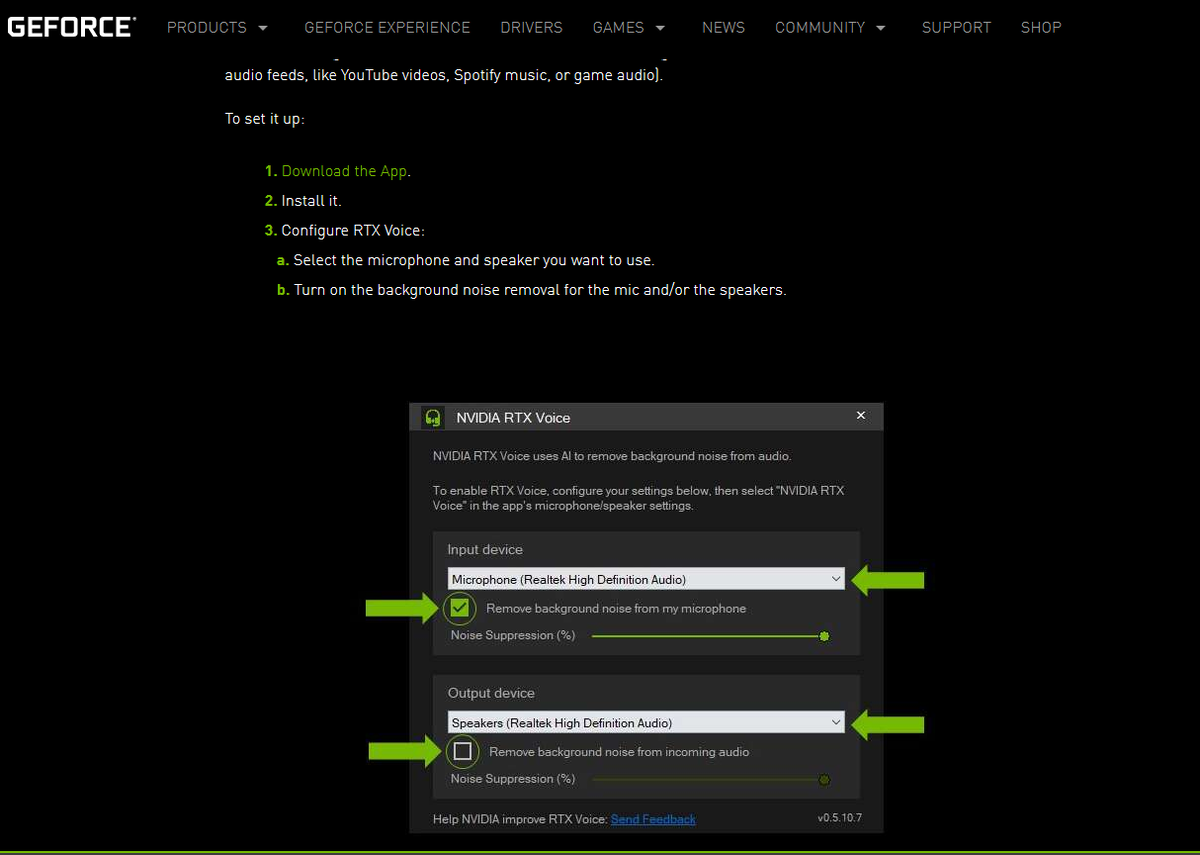
Task: Go to GeForce Experience page
Action: [x=387, y=28]
